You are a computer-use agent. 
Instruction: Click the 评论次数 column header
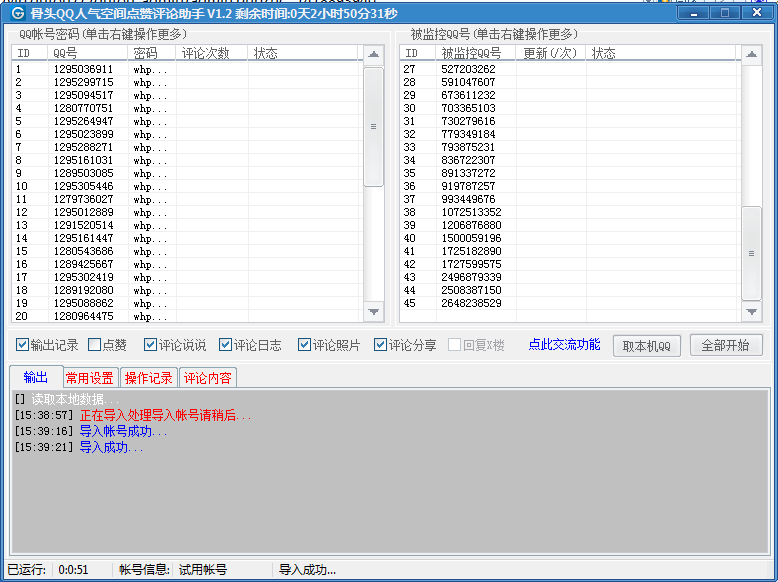pyautogui.click(x=212, y=53)
